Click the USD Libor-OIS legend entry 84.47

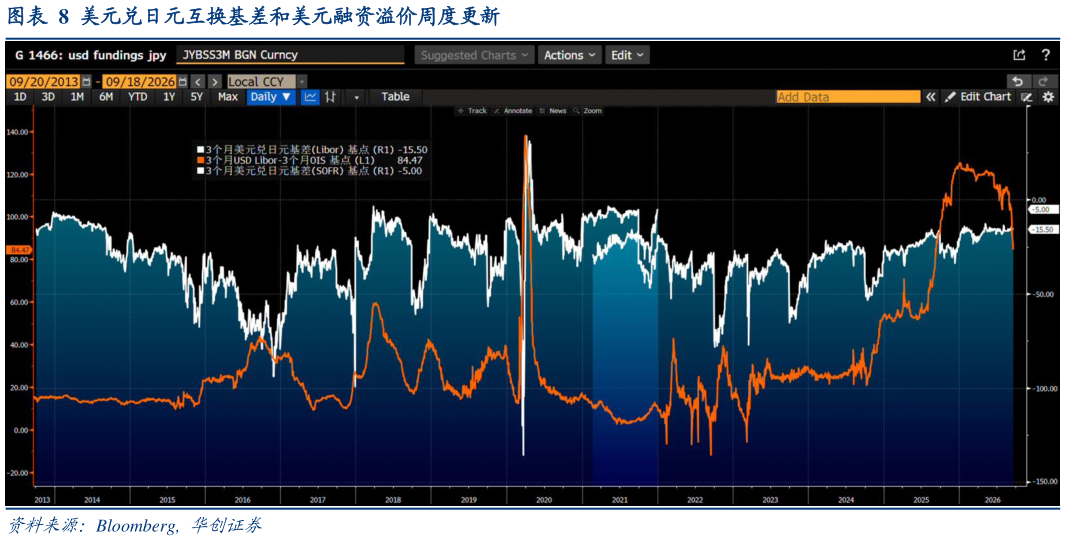tap(311, 160)
